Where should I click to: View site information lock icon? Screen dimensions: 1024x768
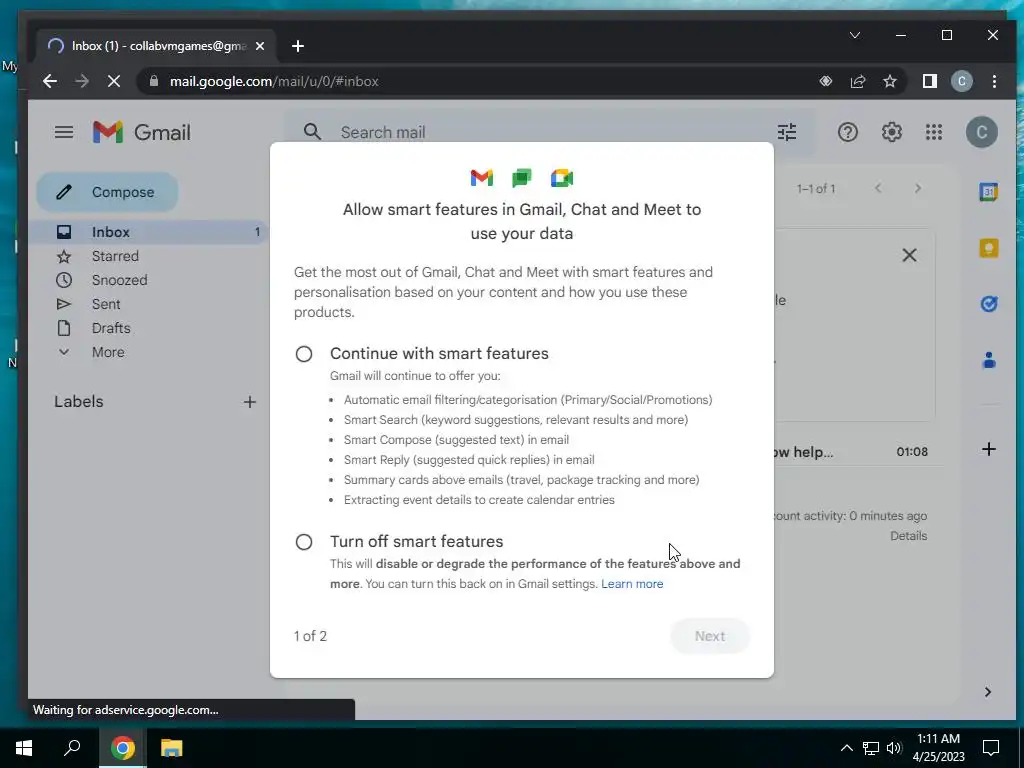tap(154, 81)
